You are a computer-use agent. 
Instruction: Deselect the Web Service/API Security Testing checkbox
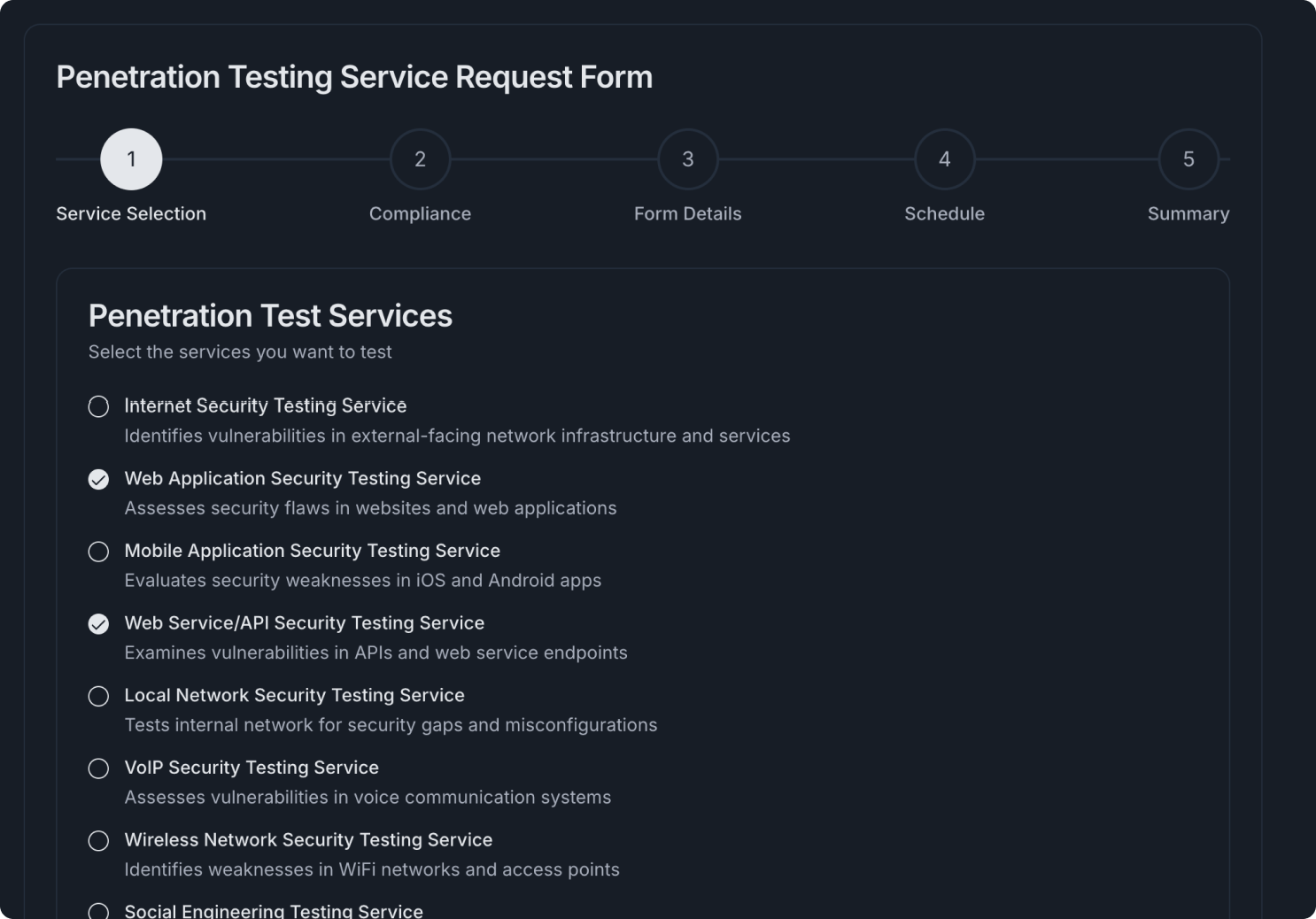tap(98, 624)
